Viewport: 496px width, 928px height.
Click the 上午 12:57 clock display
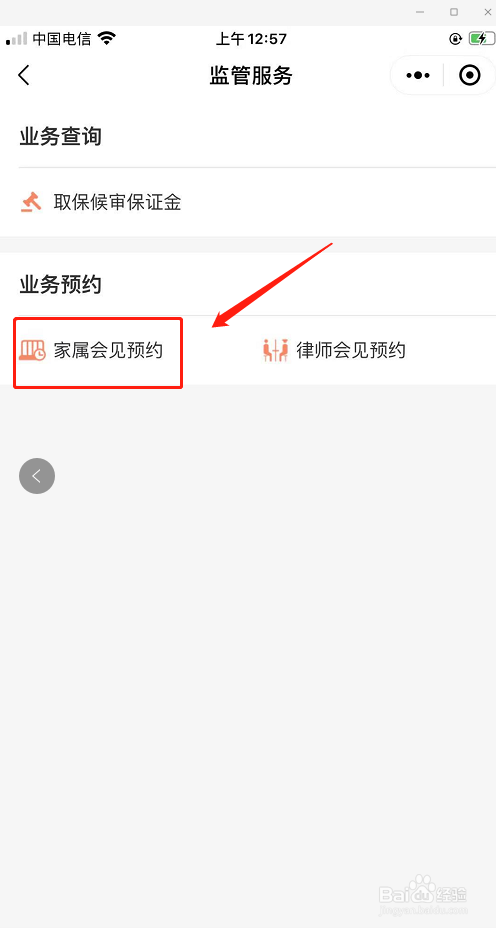[251, 39]
